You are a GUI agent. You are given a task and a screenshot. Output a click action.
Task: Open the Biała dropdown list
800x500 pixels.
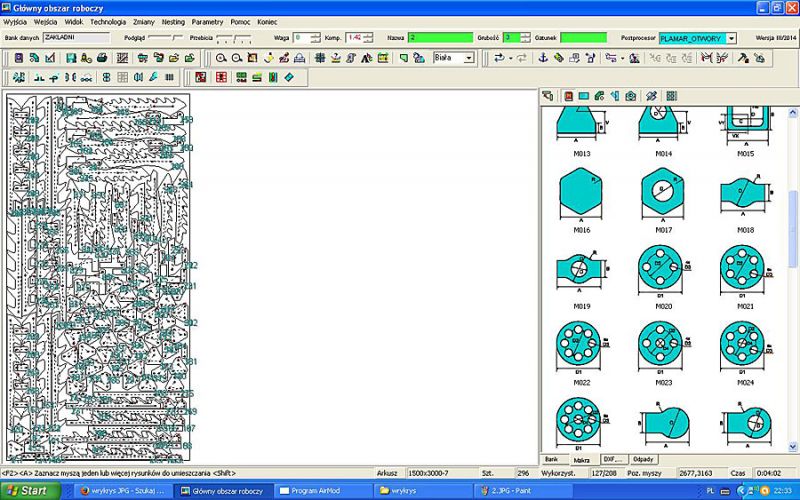468,58
